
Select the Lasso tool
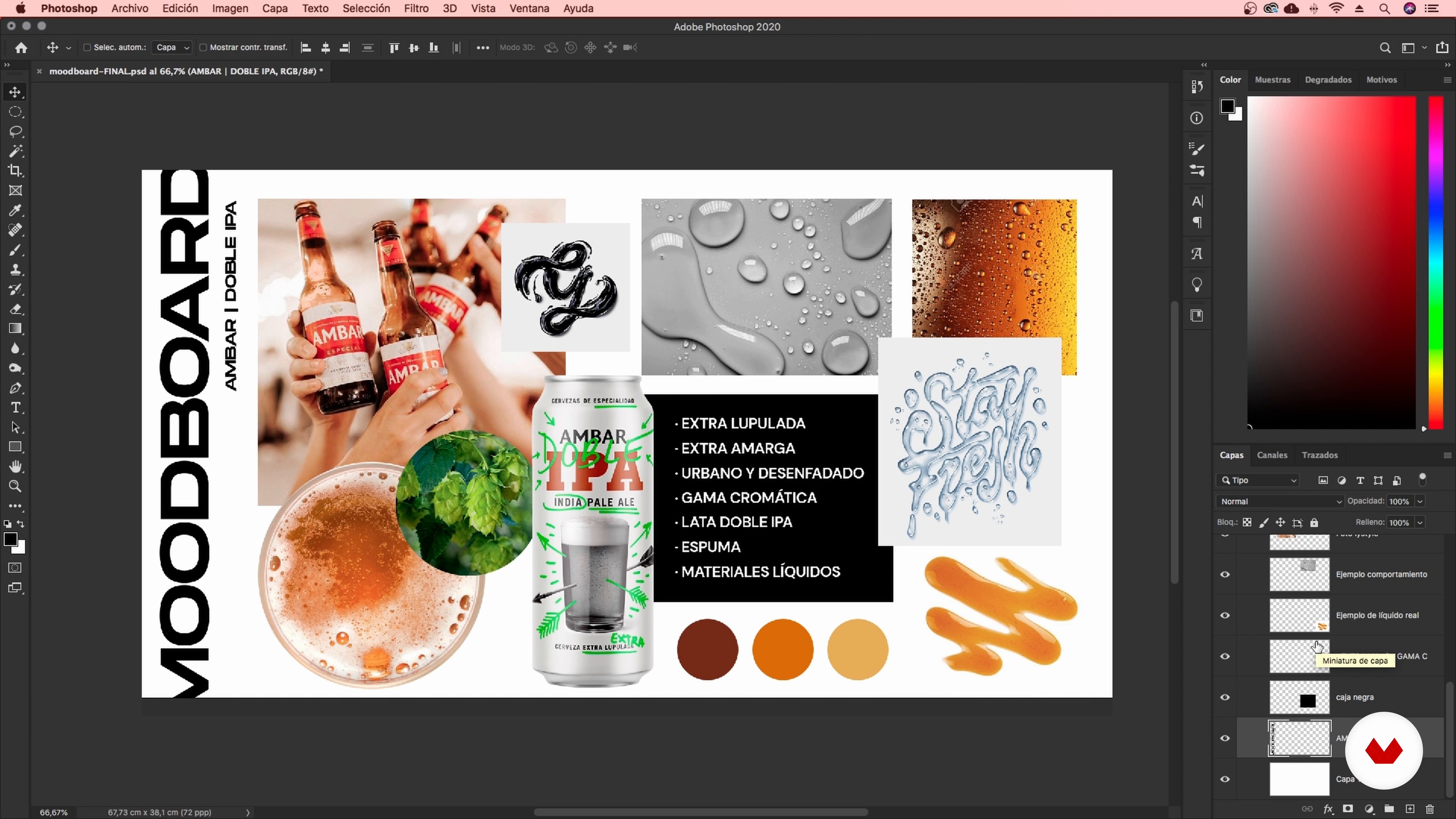(15, 132)
